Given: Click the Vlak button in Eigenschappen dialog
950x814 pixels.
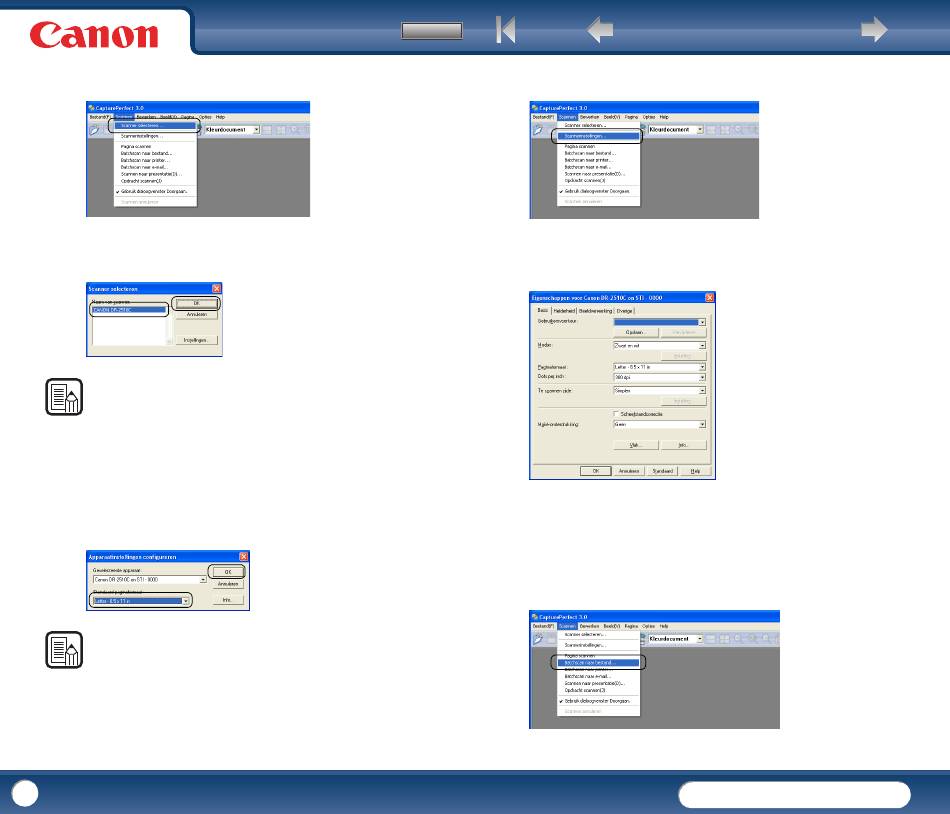Looking at the screenshot, I should coord(636,445).
